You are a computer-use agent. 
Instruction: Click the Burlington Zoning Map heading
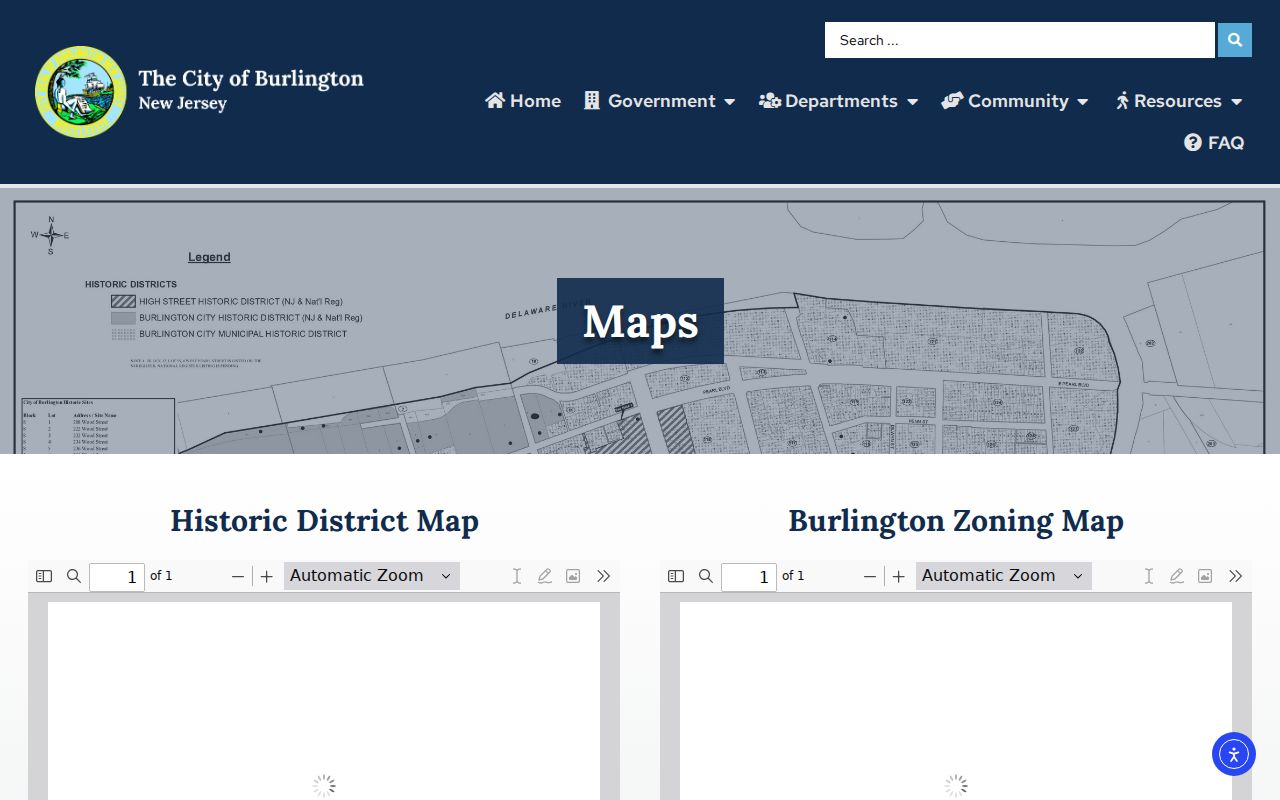(x=956, y=521)
